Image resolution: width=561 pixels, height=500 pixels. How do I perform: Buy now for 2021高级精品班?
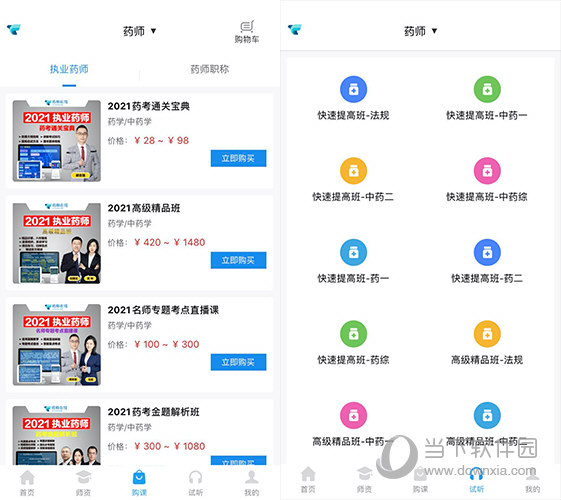(238, 260)
